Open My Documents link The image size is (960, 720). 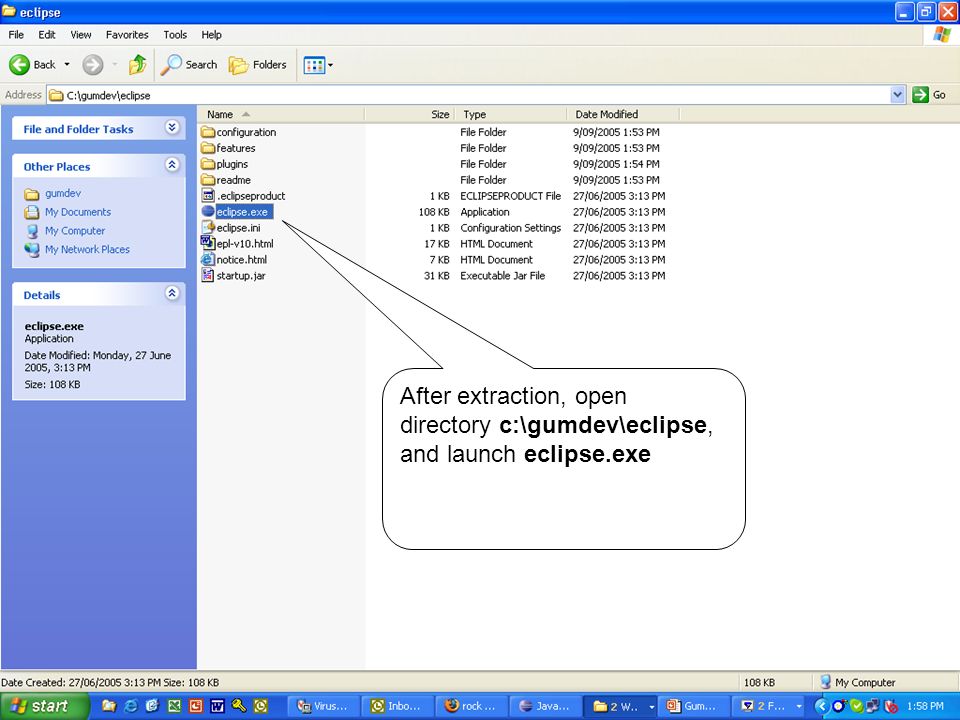[78, 212]
